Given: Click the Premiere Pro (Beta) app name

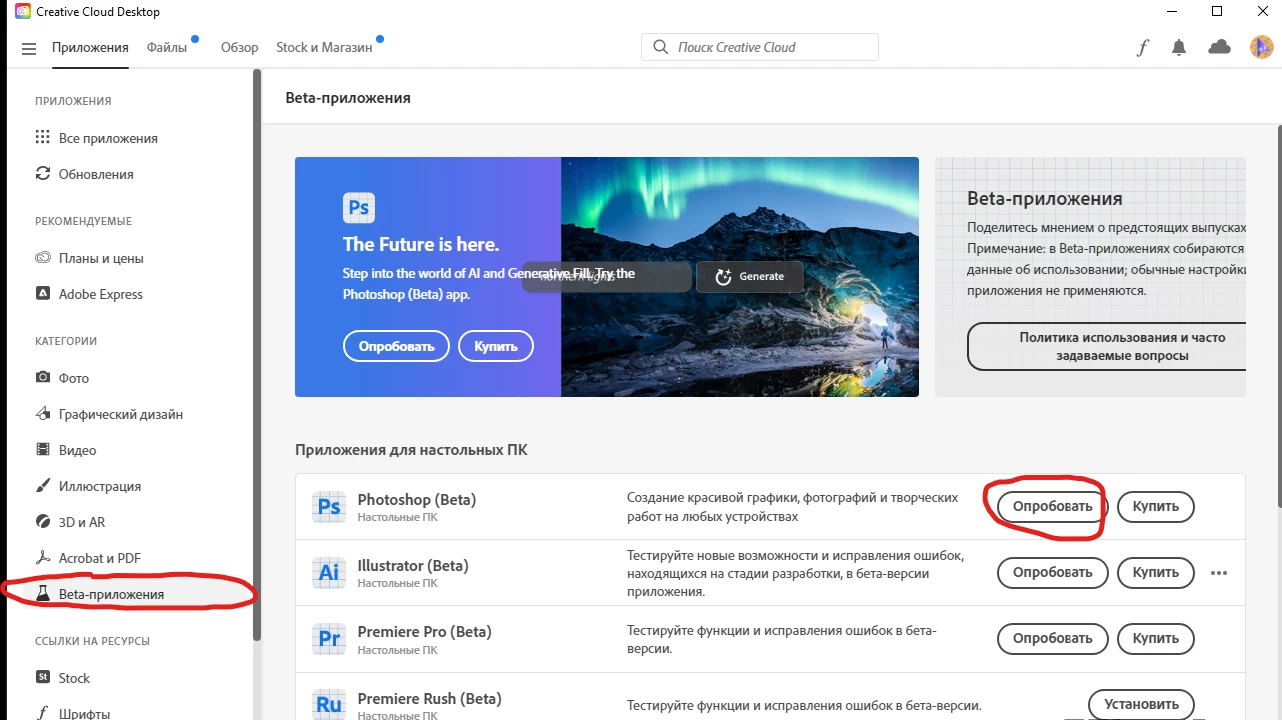Looking at the screenshot, I should [x=424, y=631].
